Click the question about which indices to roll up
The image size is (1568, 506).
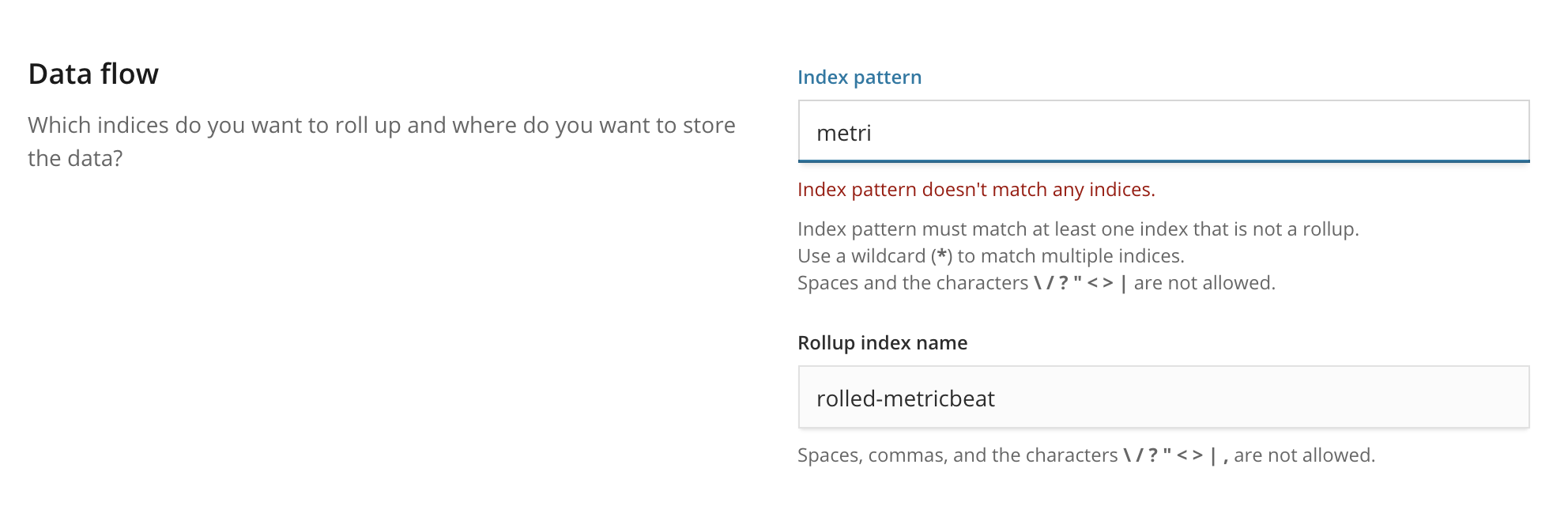[382, 124]
